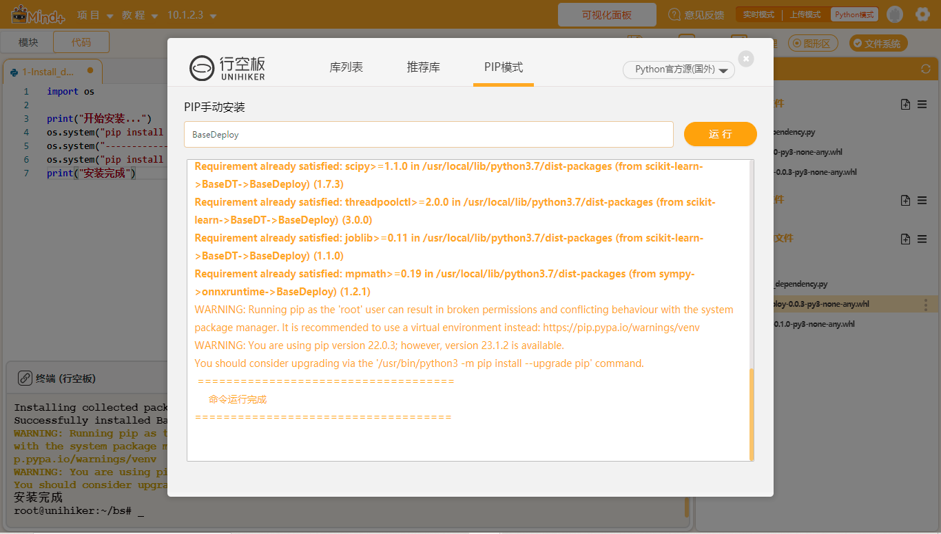Expand the 教程 dropdown menu
941x534 pixels.
point(139,15)
